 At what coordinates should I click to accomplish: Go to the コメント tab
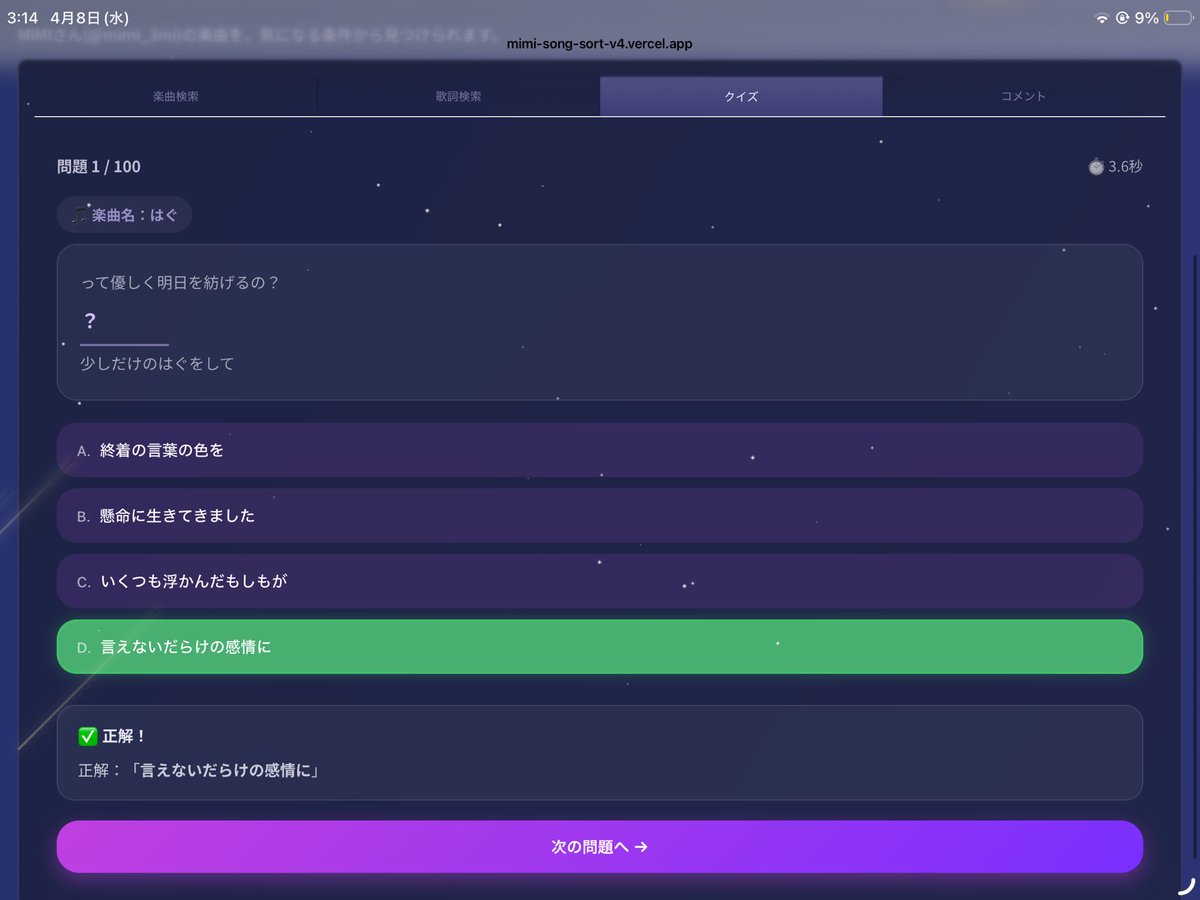tap(1024, 96)
